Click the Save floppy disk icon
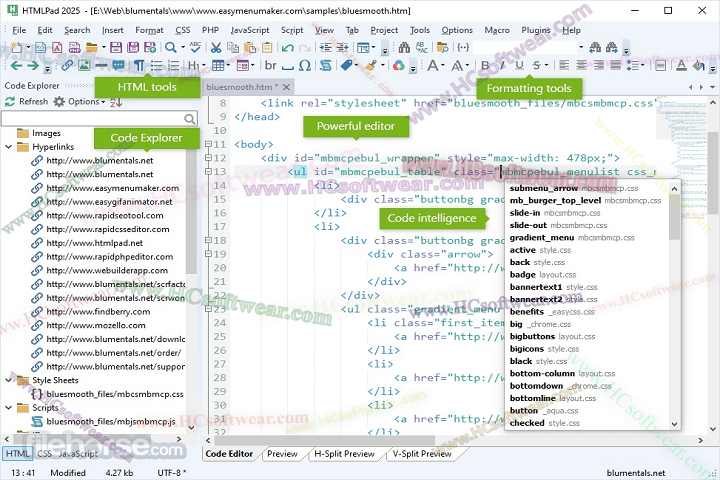720x480 pixels. coord(115,47)
